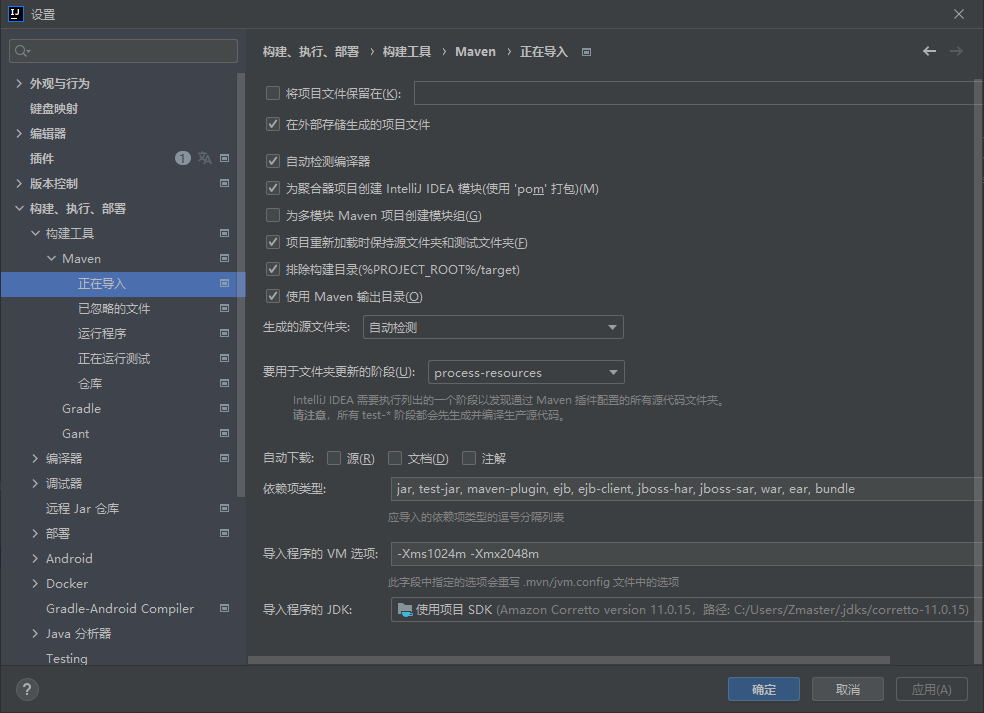Click the help question mark icon
Image resolution: width=984 pixels, height=713 pixels.
(26, 689)
